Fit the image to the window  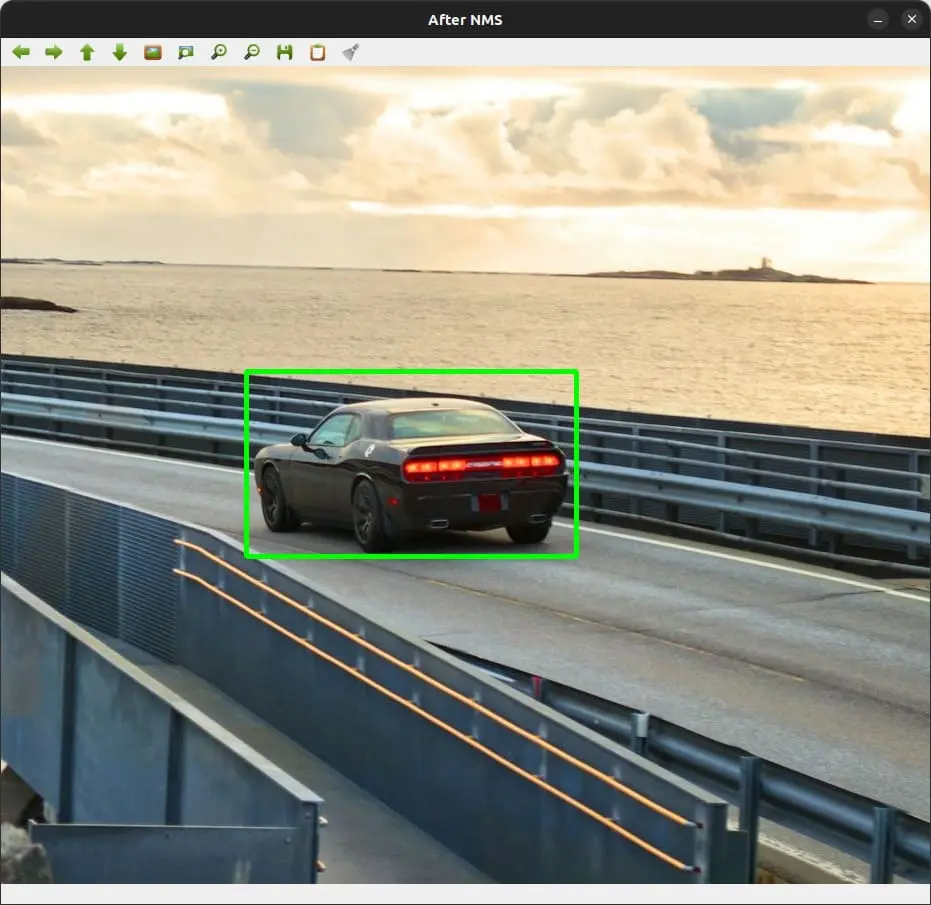click(x=186, y=52)
